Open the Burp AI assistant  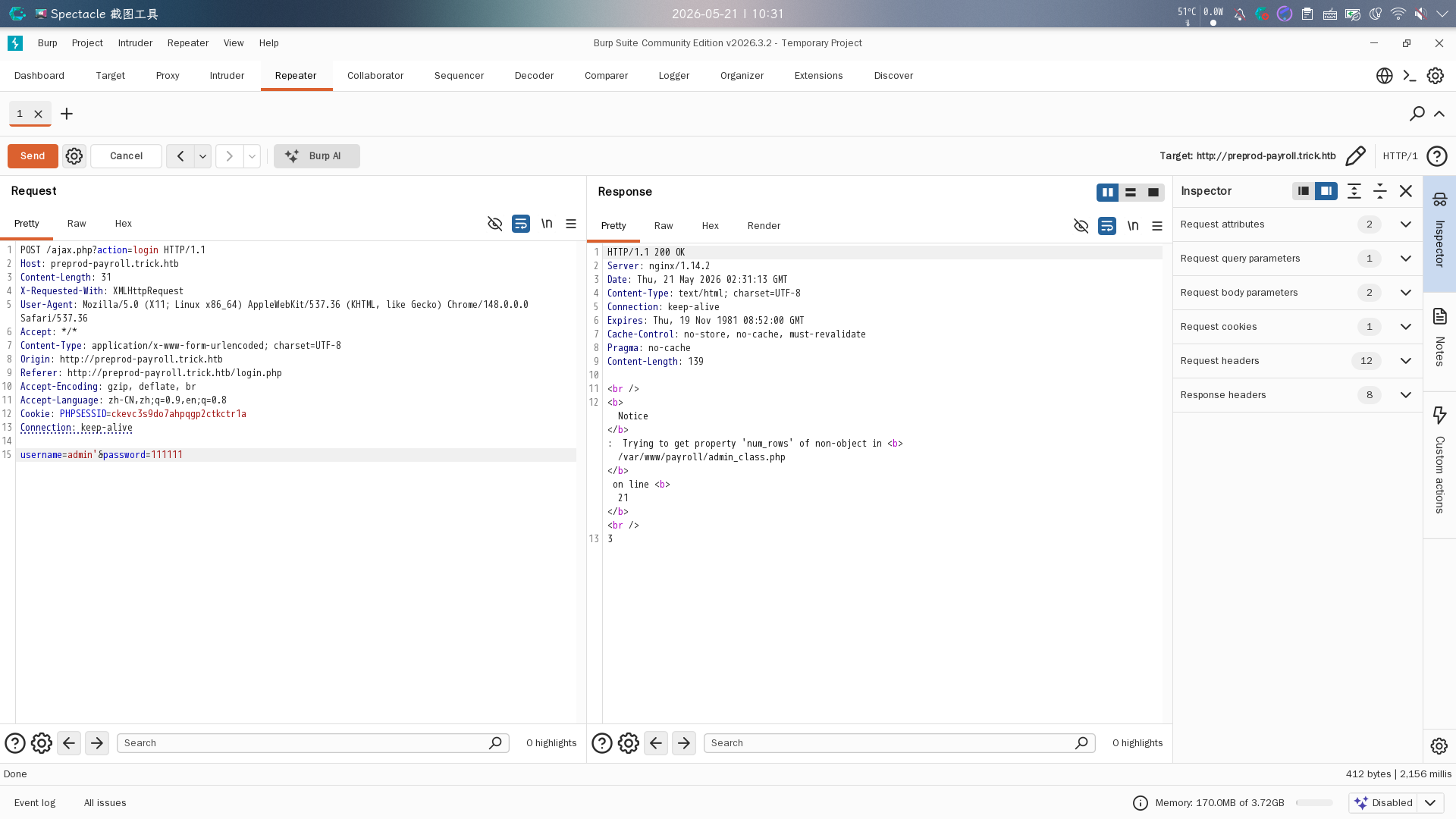[317, 156]
